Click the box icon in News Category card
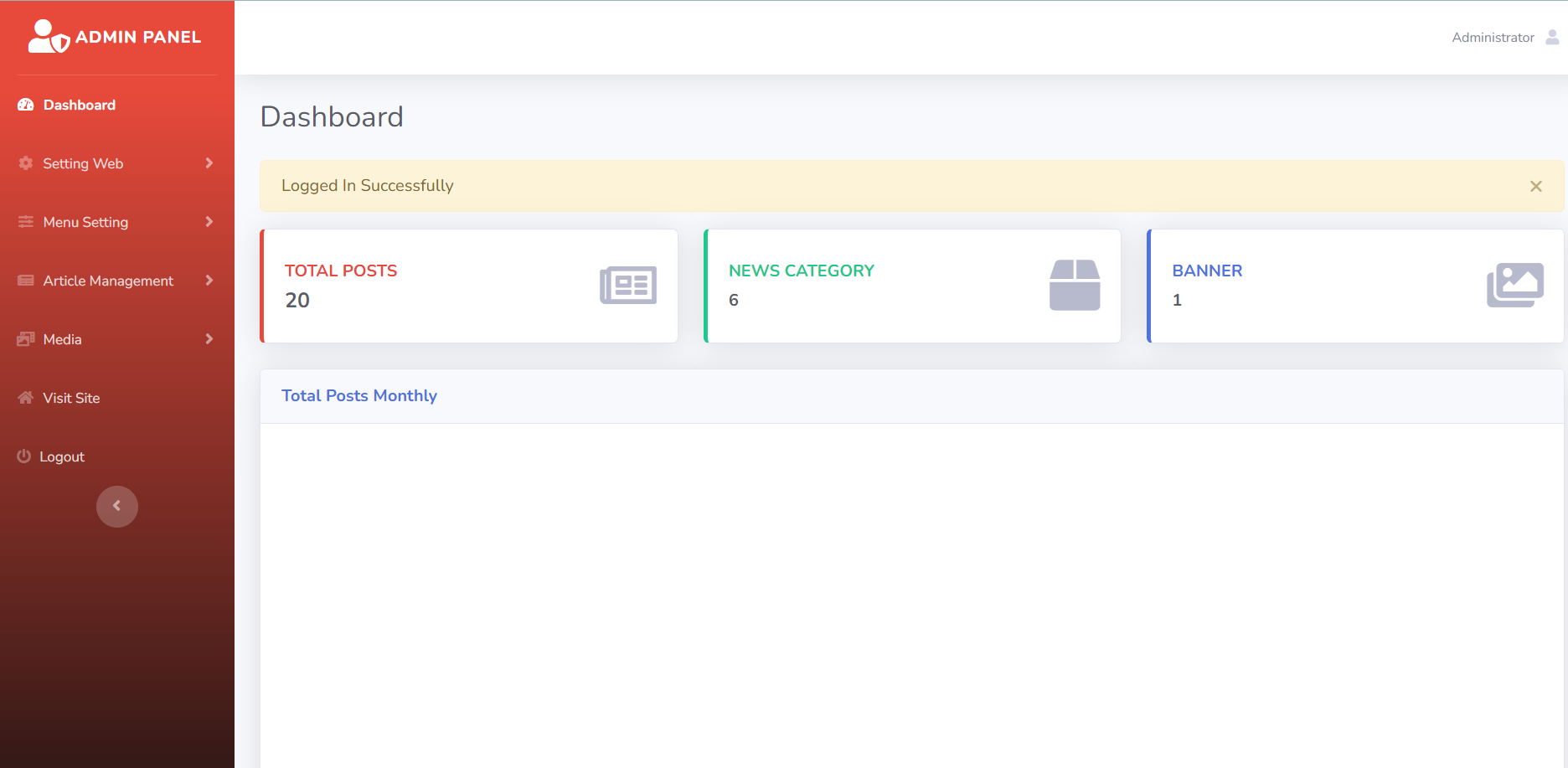 click(x=1075, y=286)
